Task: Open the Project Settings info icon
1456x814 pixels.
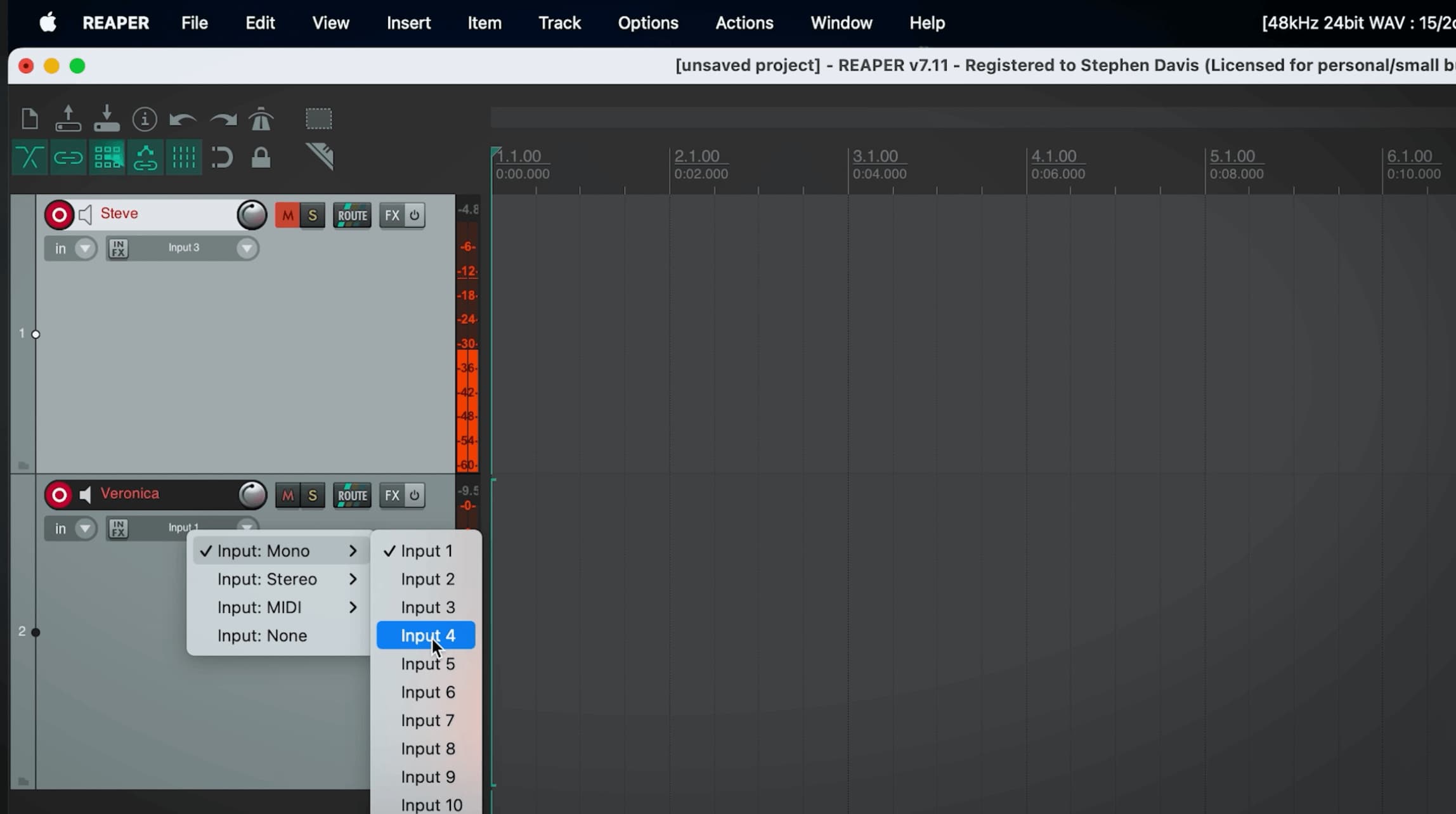Action: 145,119
